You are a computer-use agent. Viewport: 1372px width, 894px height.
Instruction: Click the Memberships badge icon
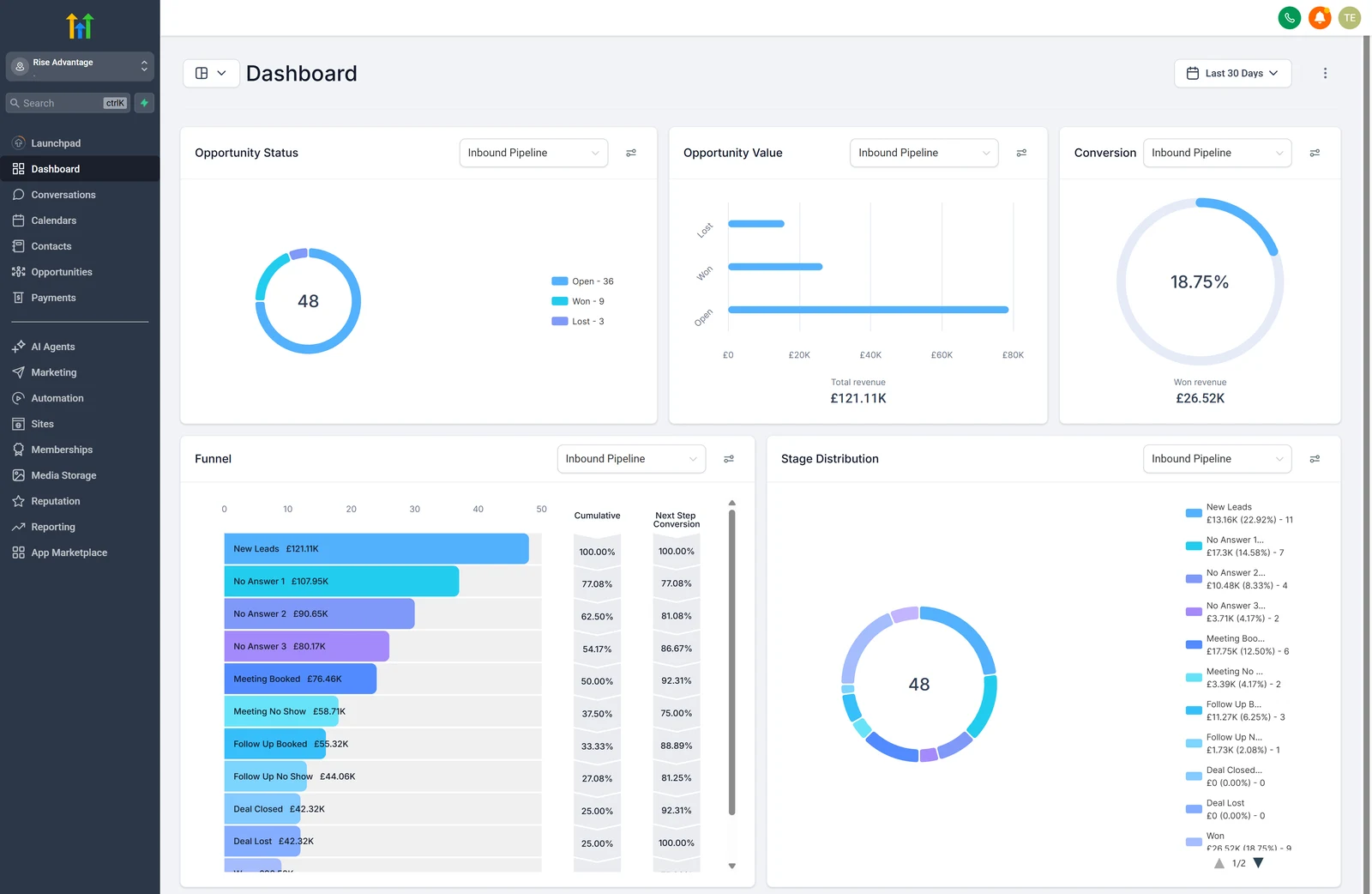(x=18, y=450)
